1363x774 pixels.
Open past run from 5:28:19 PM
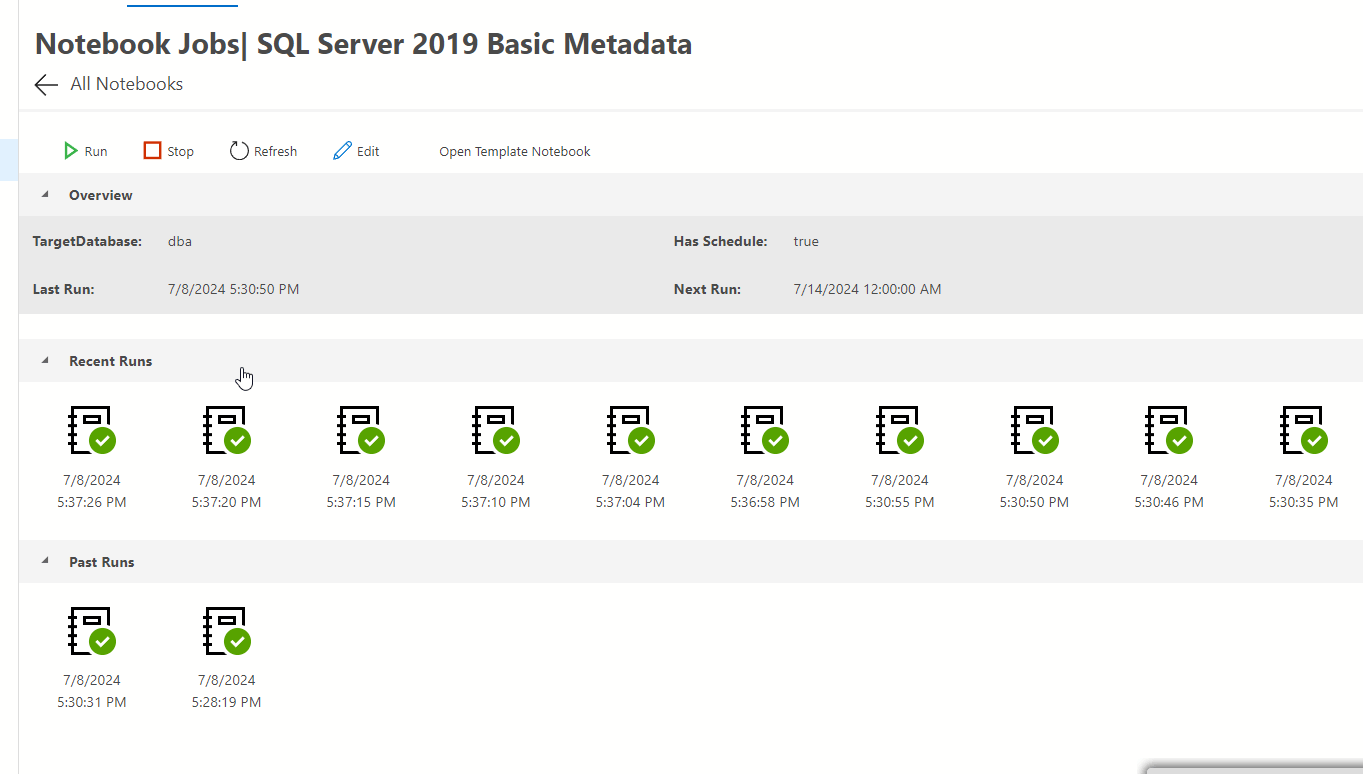[227, 632]
